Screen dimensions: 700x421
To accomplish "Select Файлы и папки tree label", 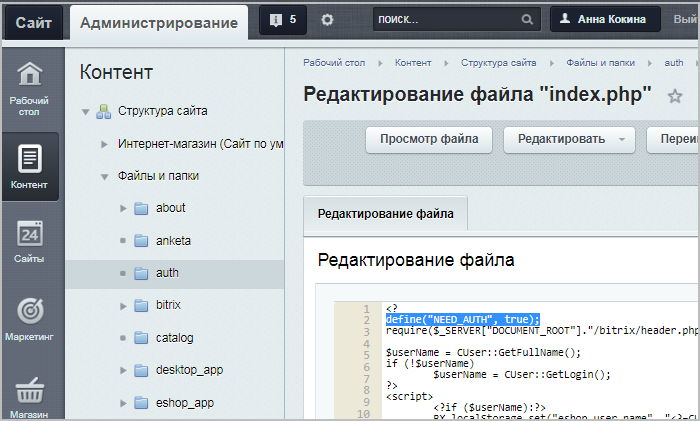I will pos(158,176).
